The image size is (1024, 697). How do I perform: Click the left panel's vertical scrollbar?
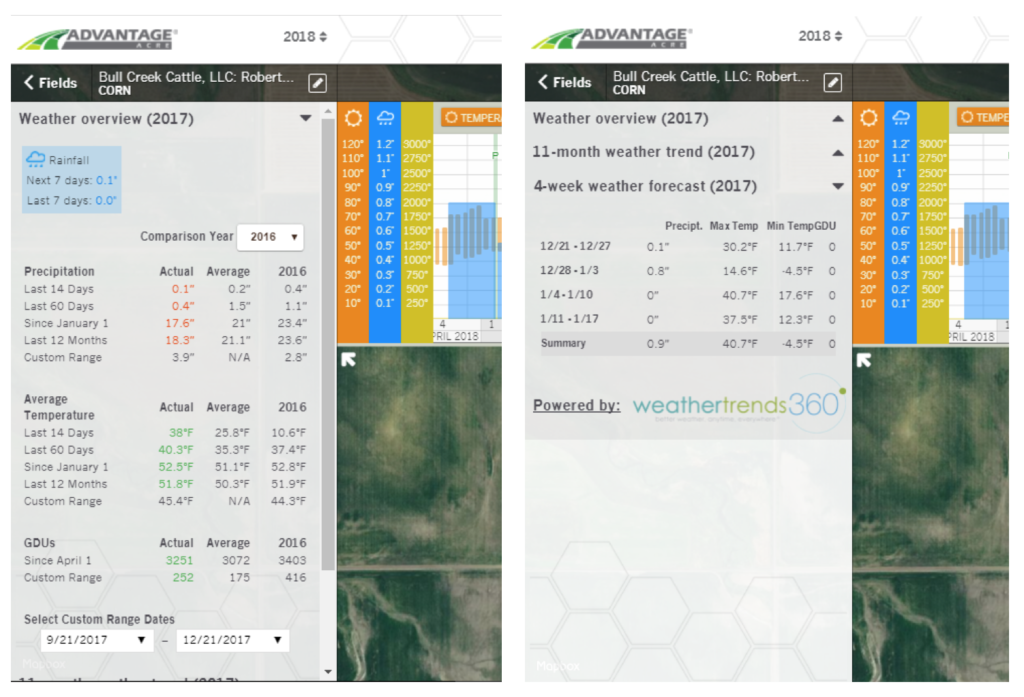[328, 350]
